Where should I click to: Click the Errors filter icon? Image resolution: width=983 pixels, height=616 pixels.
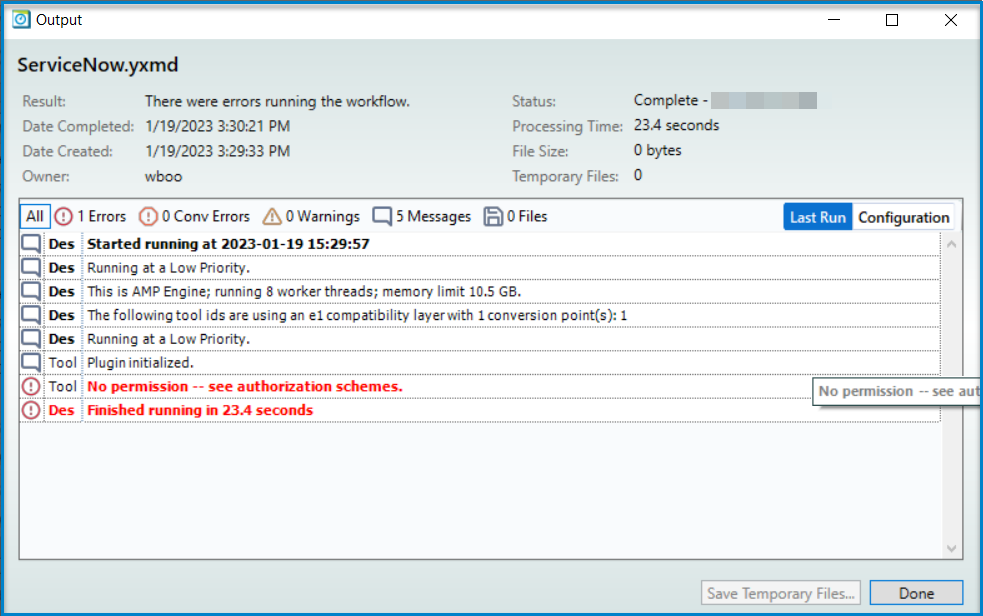click(x=63, y=216)
